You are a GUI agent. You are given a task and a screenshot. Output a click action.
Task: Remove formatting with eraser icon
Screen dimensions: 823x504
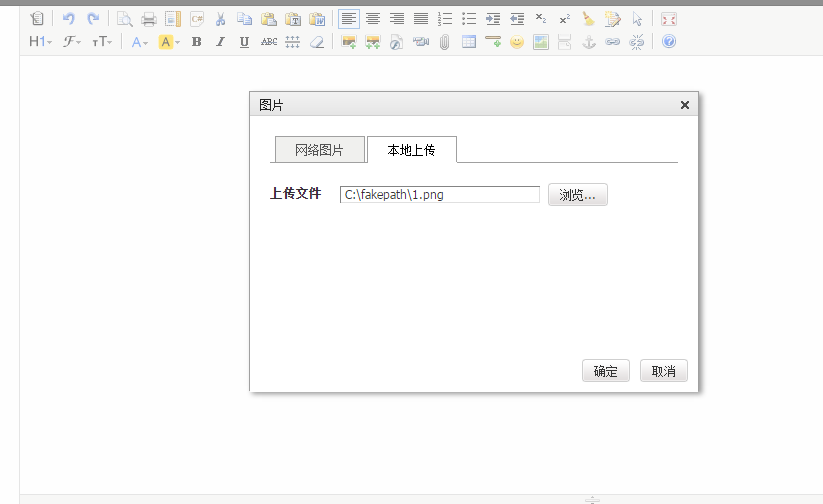coord(316,41)
